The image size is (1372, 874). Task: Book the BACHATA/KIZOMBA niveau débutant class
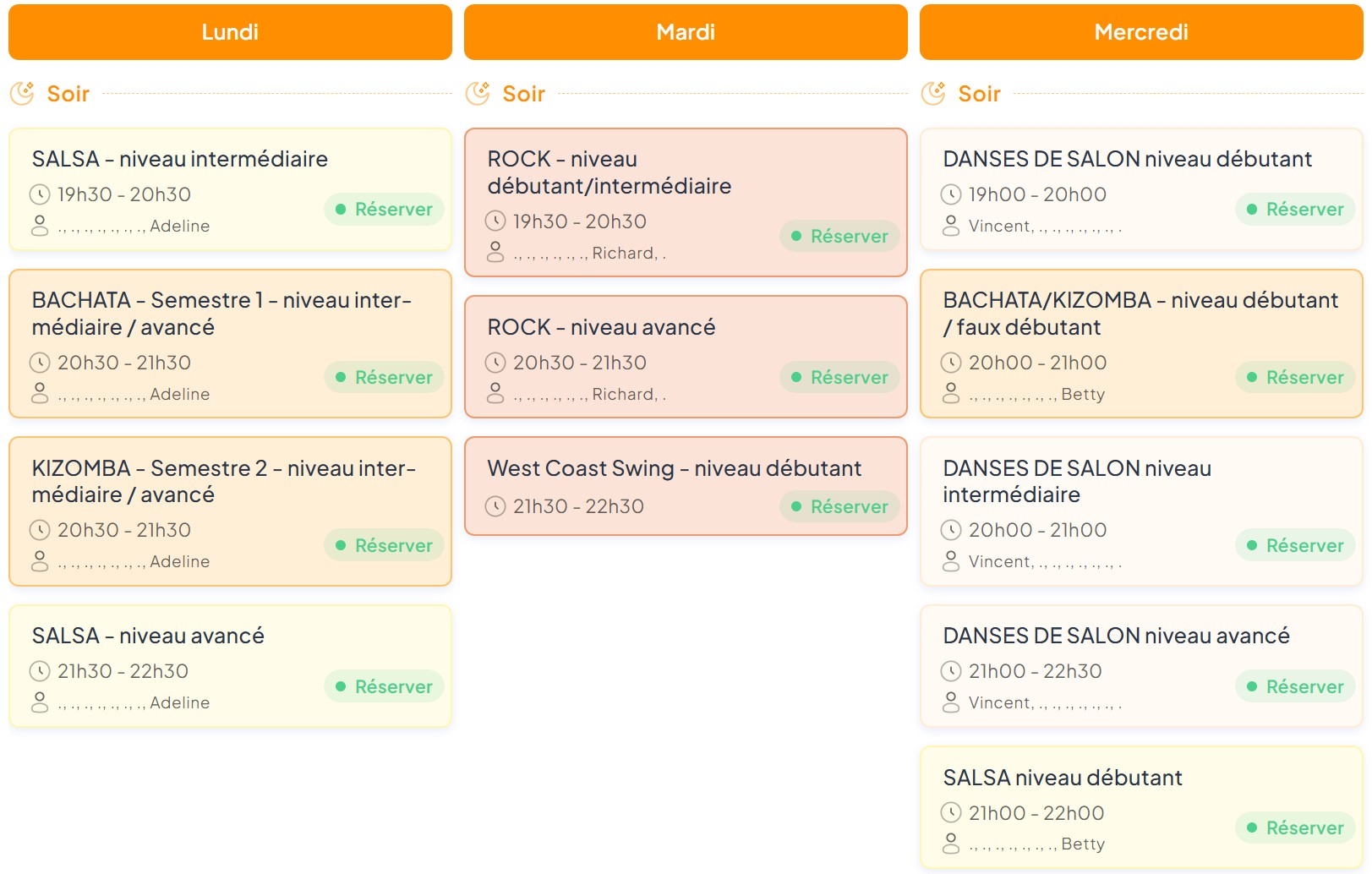coord(1295,377)
